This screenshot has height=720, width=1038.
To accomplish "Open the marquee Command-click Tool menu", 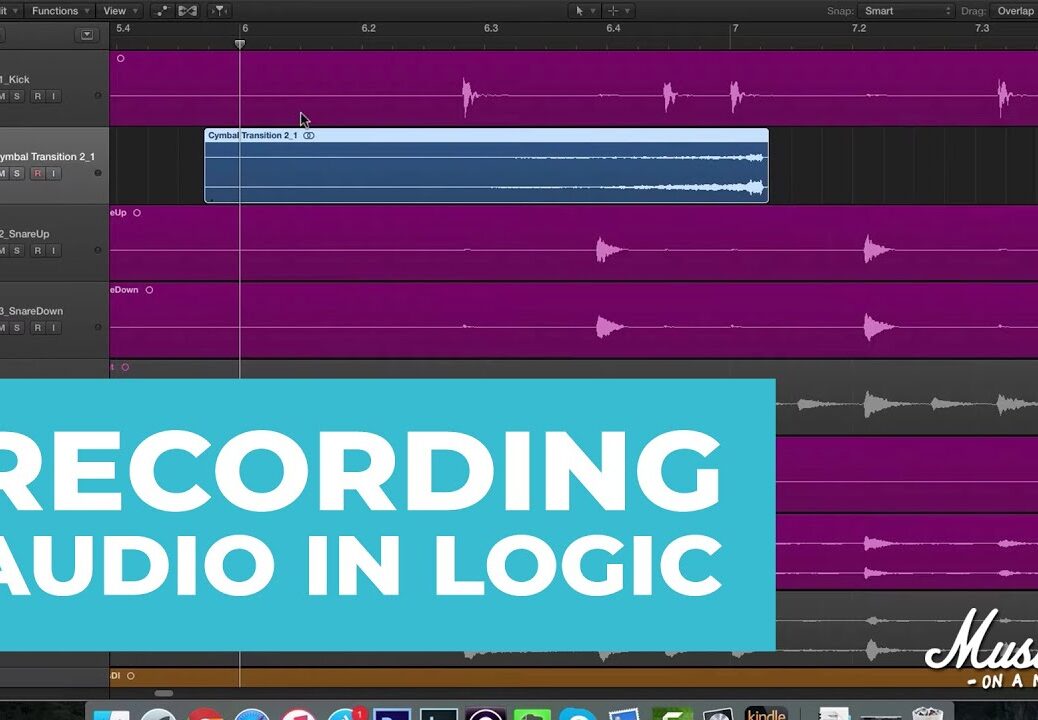I will click(618, 11).
